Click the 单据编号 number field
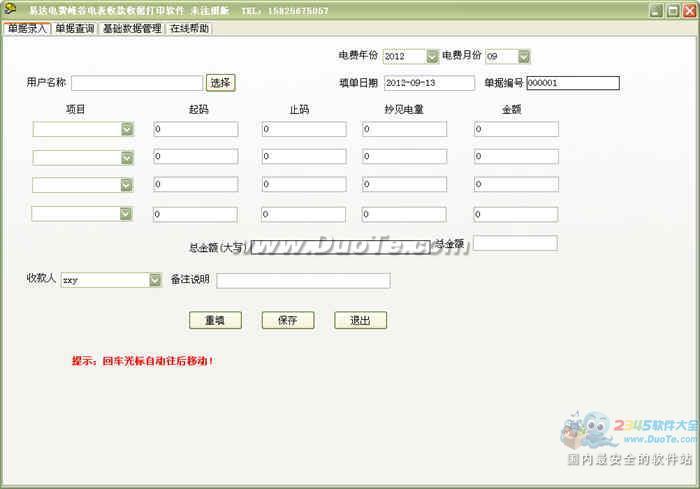The image size is (700, 489). tap(572, 83)
